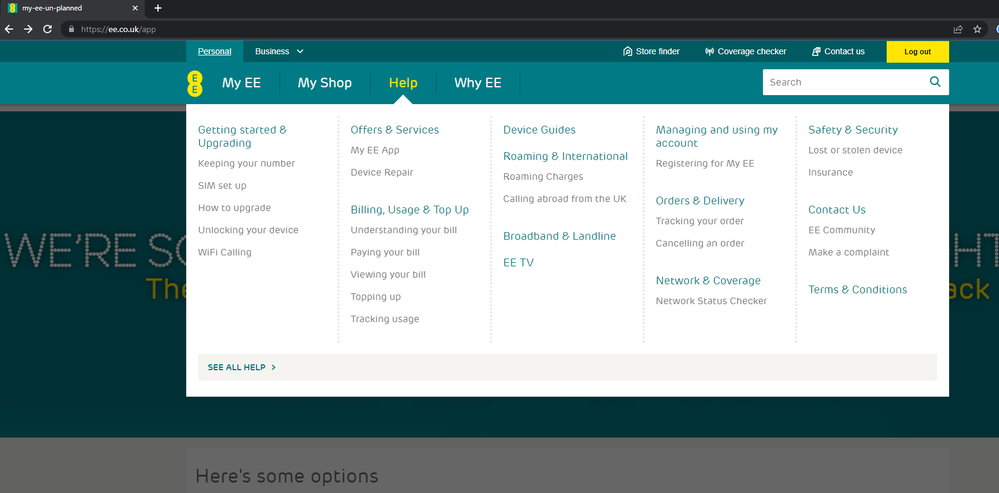The image size is (999, 493).
Task: Open Device Repair link
Action: tap(382, 173)
